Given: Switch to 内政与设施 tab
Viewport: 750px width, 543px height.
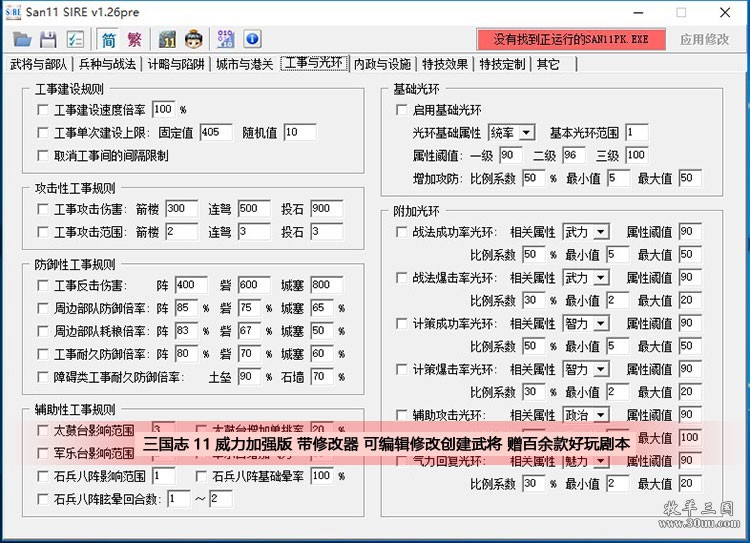Looking at the screenshot, I should pyautogui.click(x=383, y=64).
